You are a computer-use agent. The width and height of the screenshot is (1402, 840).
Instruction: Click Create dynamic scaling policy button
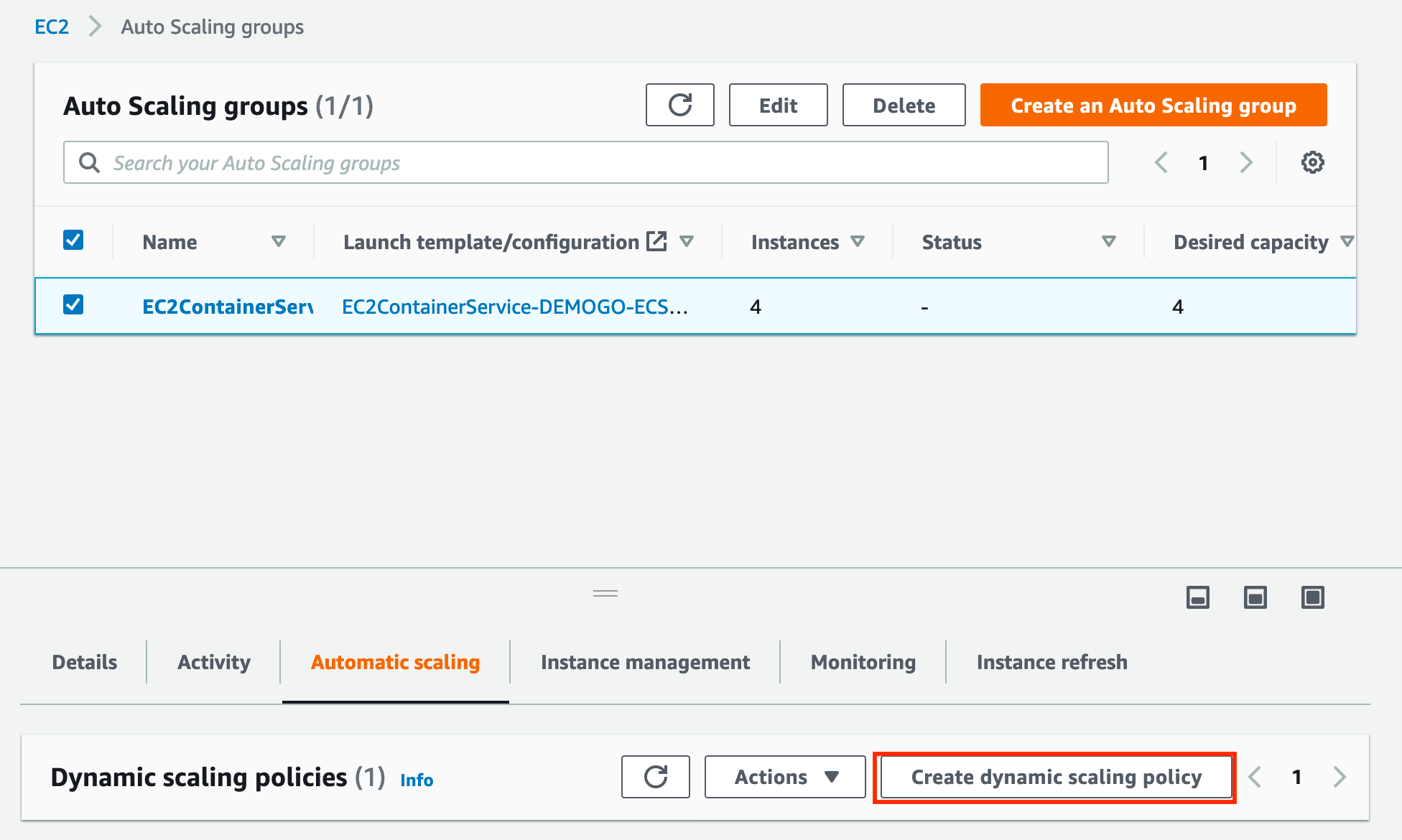pyautogui.click(x=1056, y=777)
